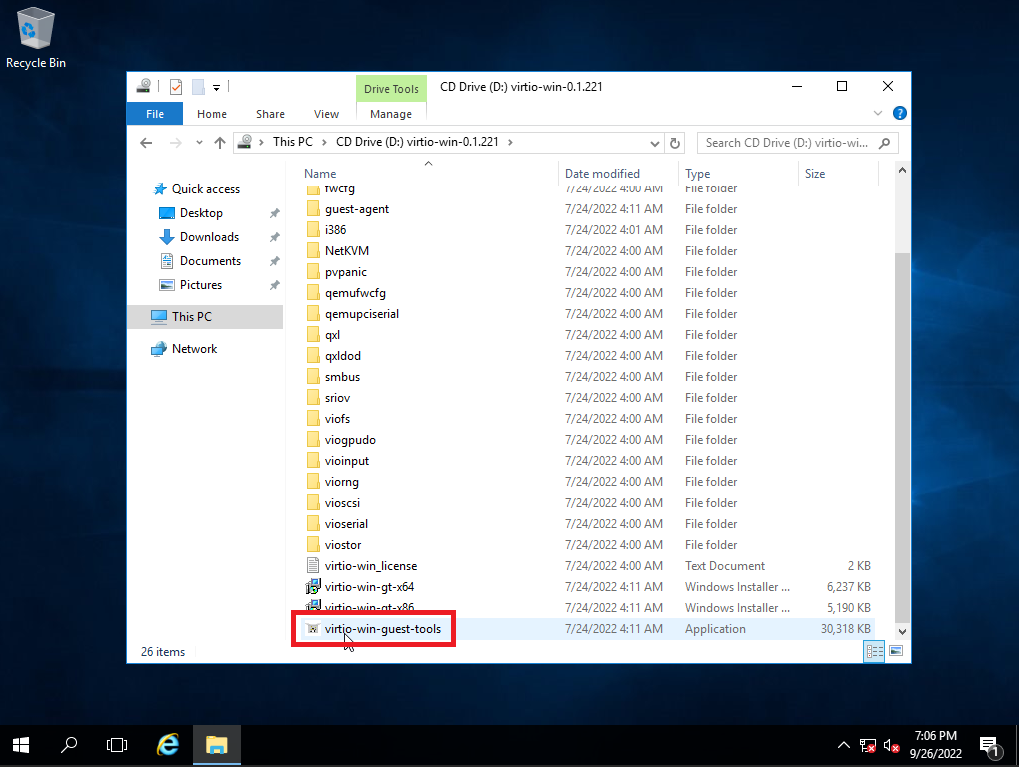This screenshot has height=767, width=1019.
Task: Select the Drive Tools contextual tab
Action: [x=391, y=89]
